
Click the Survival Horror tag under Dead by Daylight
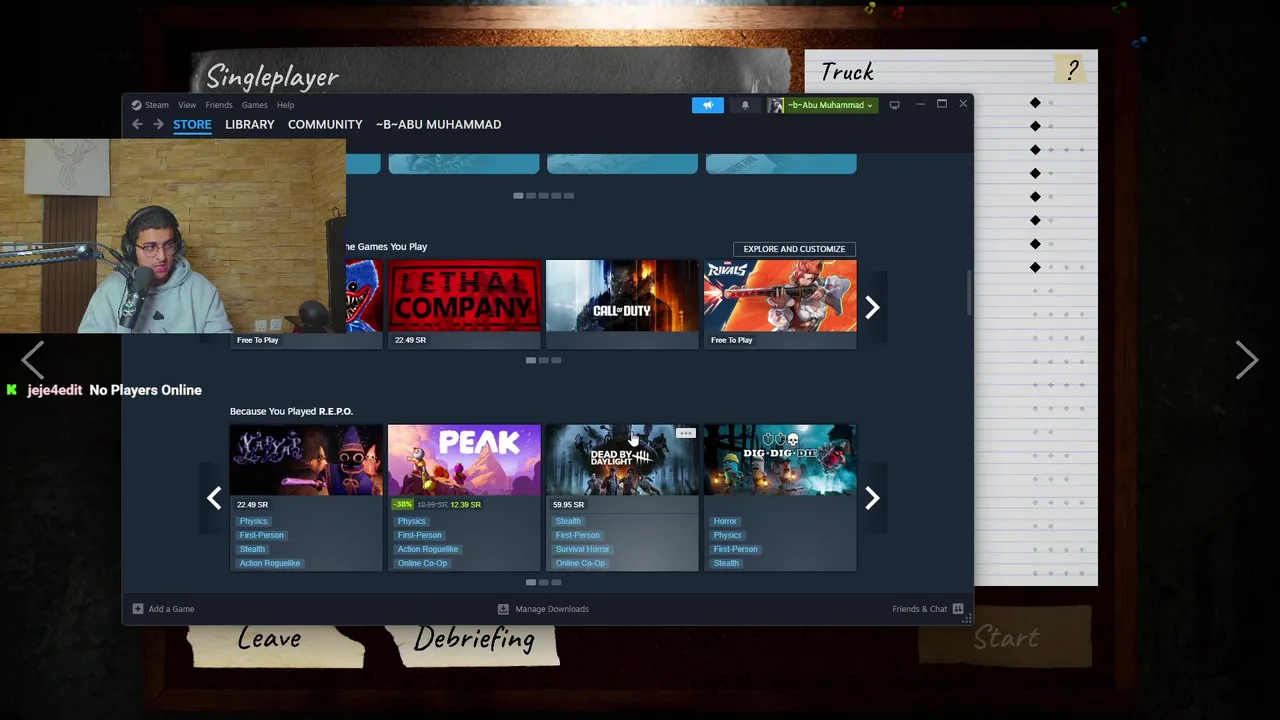(x=582, y=549)
